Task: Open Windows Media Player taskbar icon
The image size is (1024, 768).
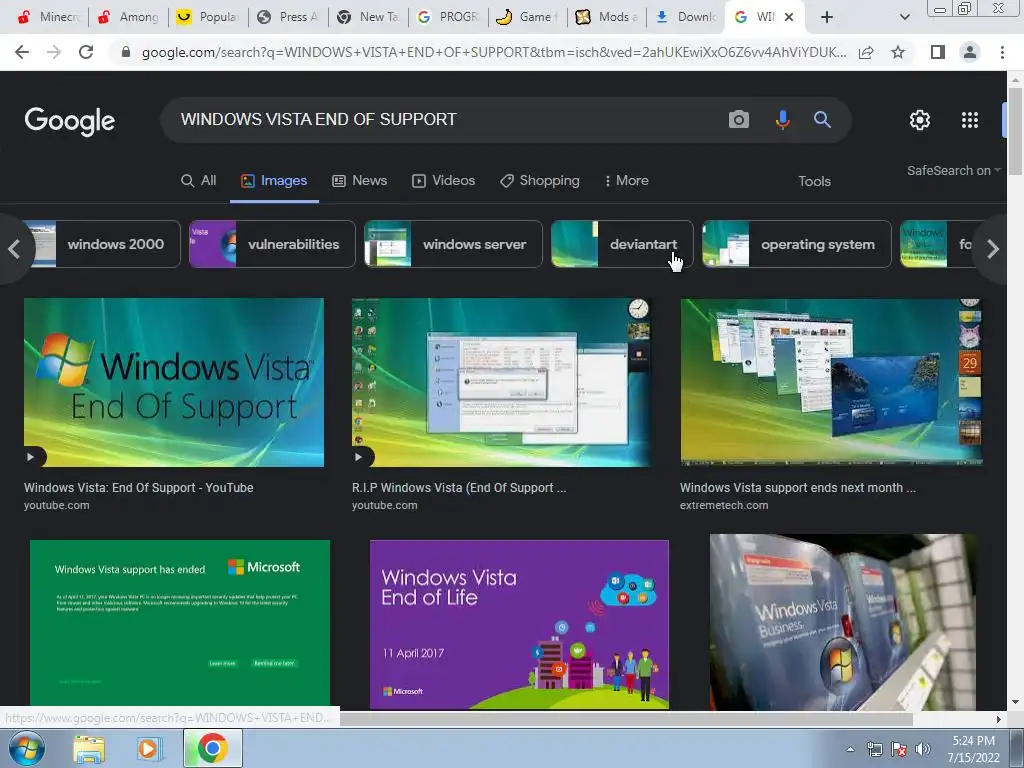Action: (148, 749)
